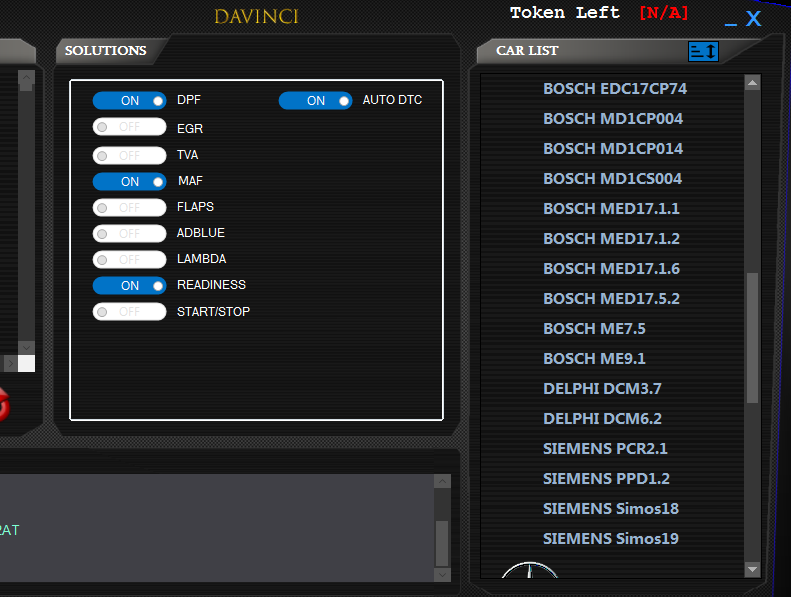
Task: Enable the FLAPS switch
Action: (130, 207)
